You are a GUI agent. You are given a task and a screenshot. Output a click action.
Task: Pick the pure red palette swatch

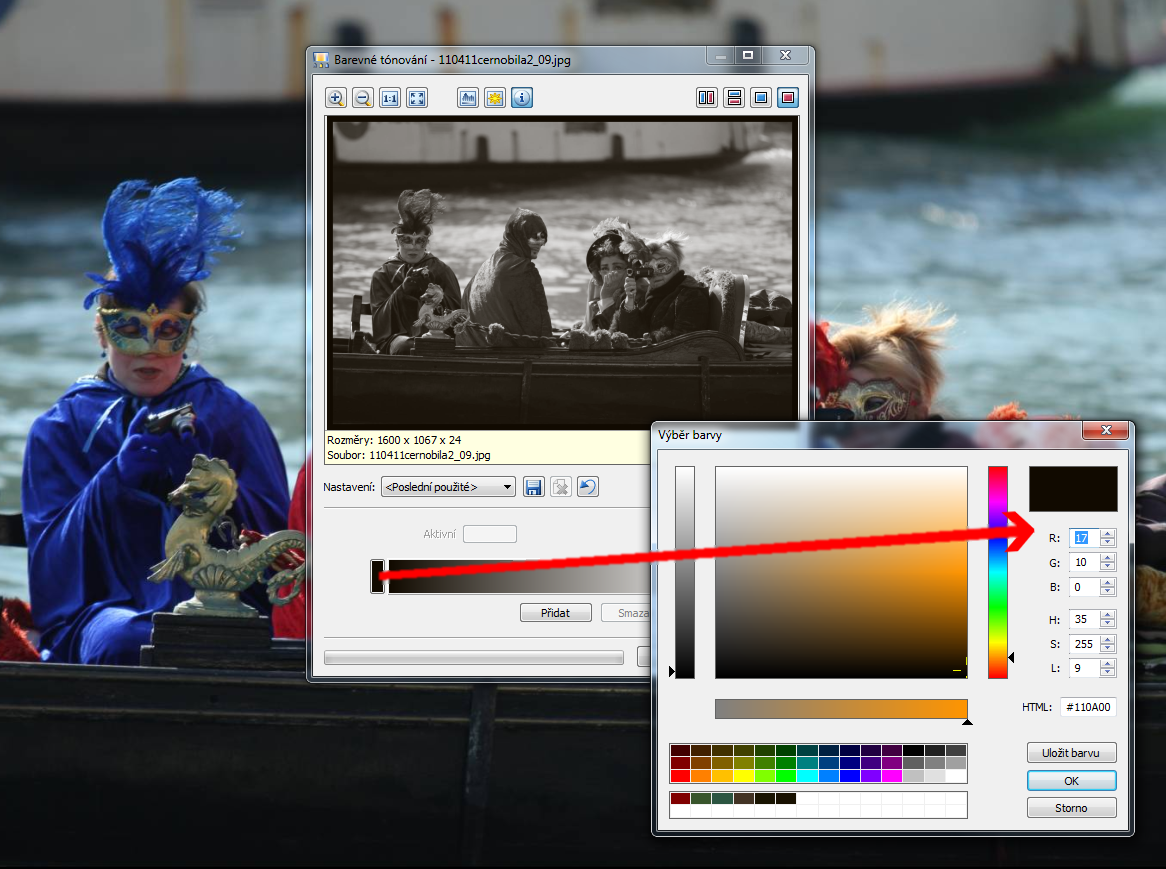[x=680, y=775]
